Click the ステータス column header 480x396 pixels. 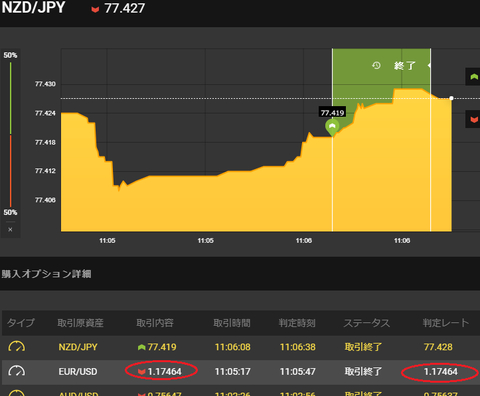367,323
